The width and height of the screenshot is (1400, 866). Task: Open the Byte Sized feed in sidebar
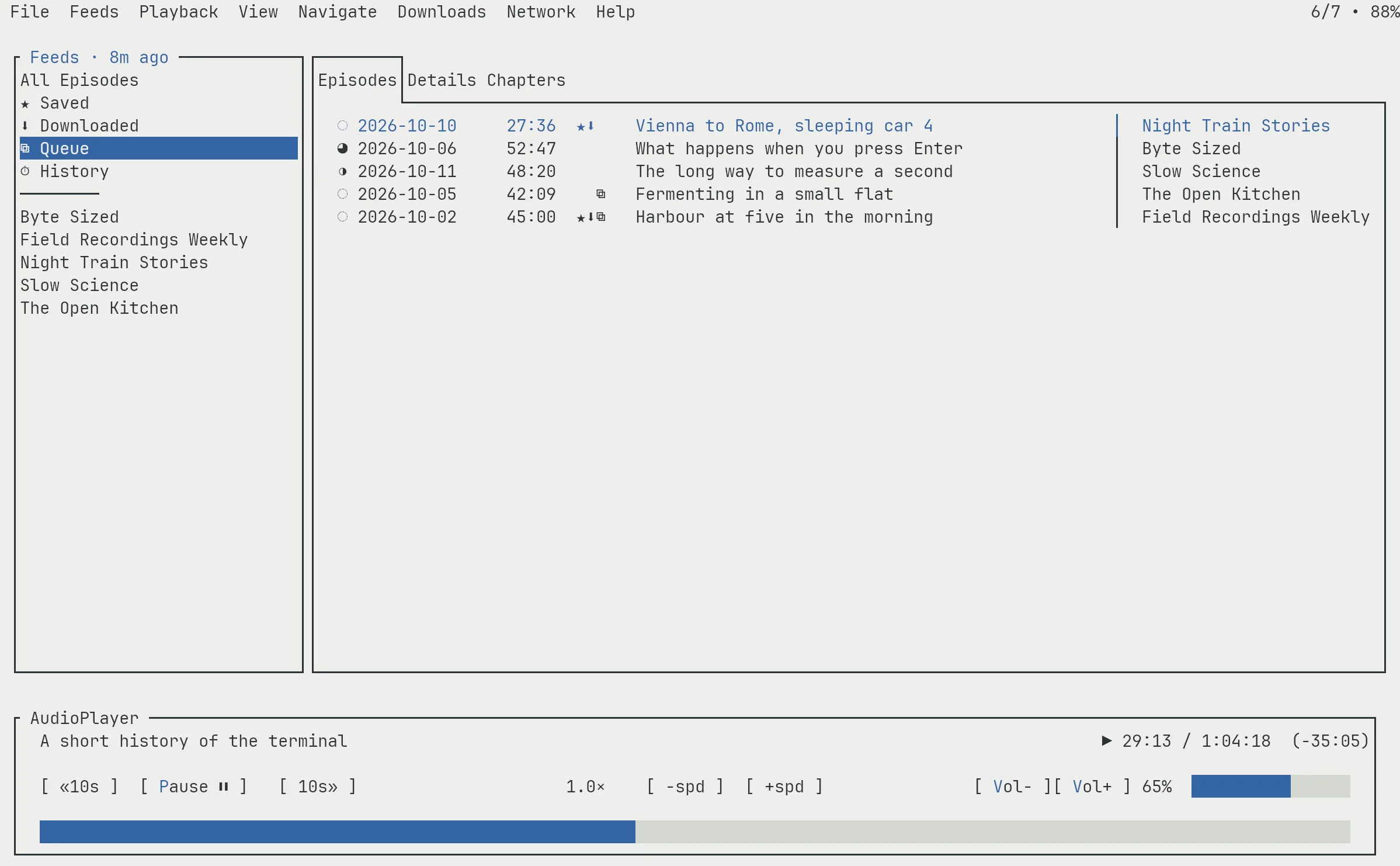(70, 217)
